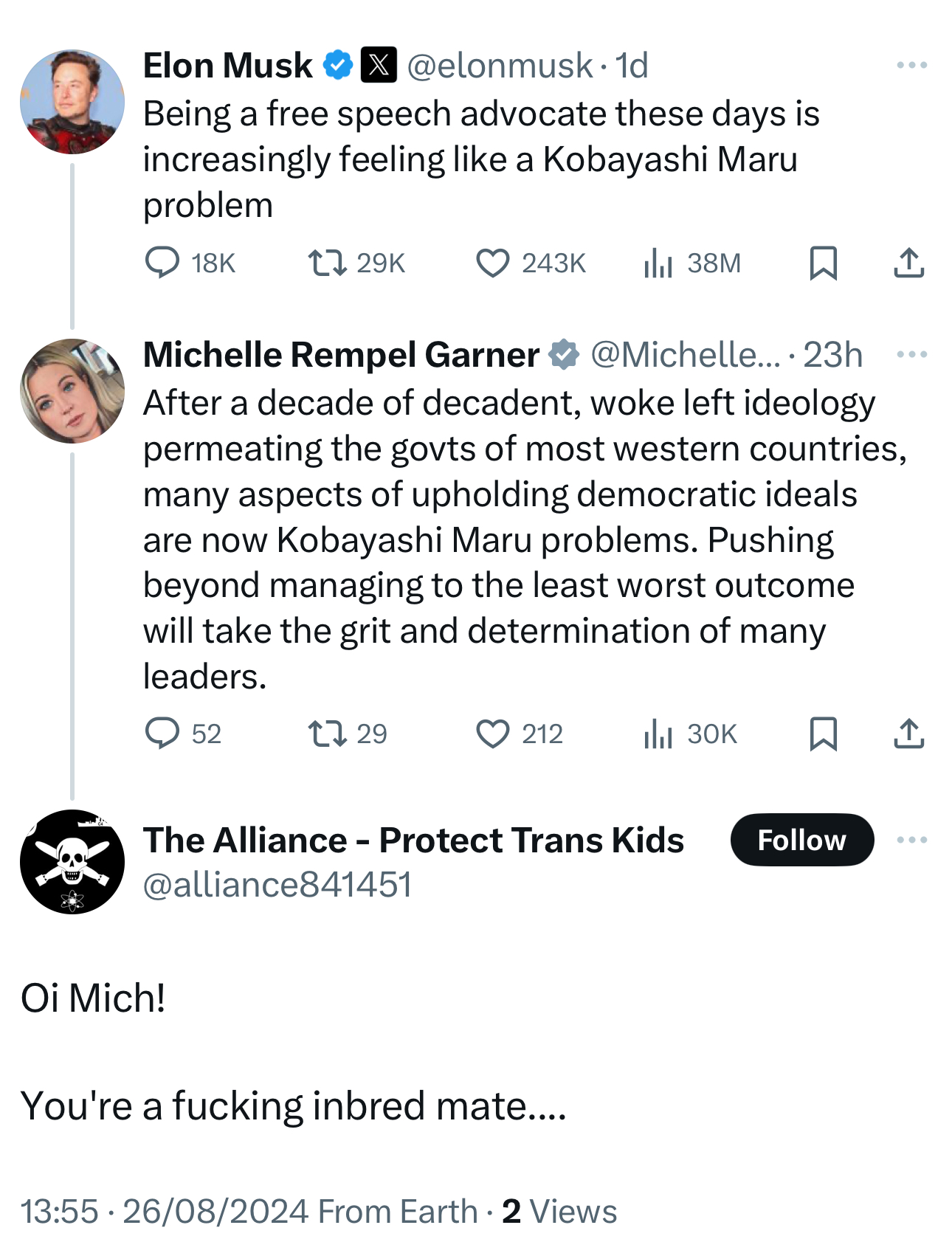Like Elon Musk's post

(492, 263)
